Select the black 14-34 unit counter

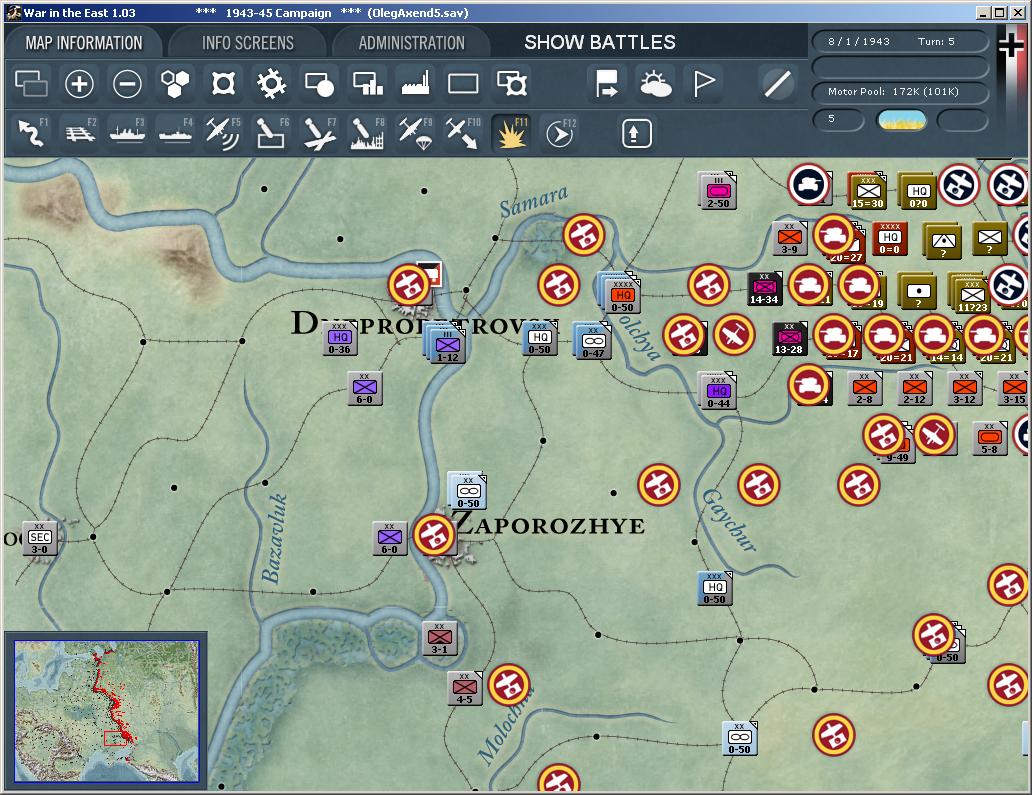[764, 289]
